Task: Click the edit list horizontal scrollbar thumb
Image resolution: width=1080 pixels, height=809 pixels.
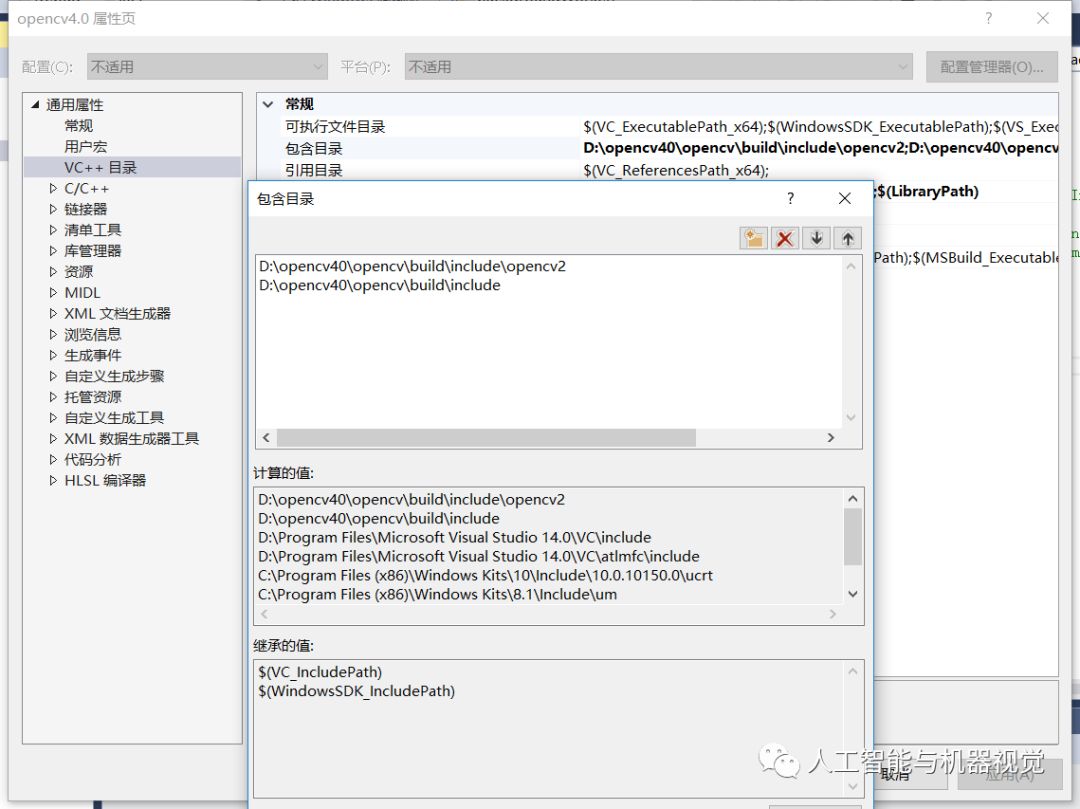Action: point(486,438)
